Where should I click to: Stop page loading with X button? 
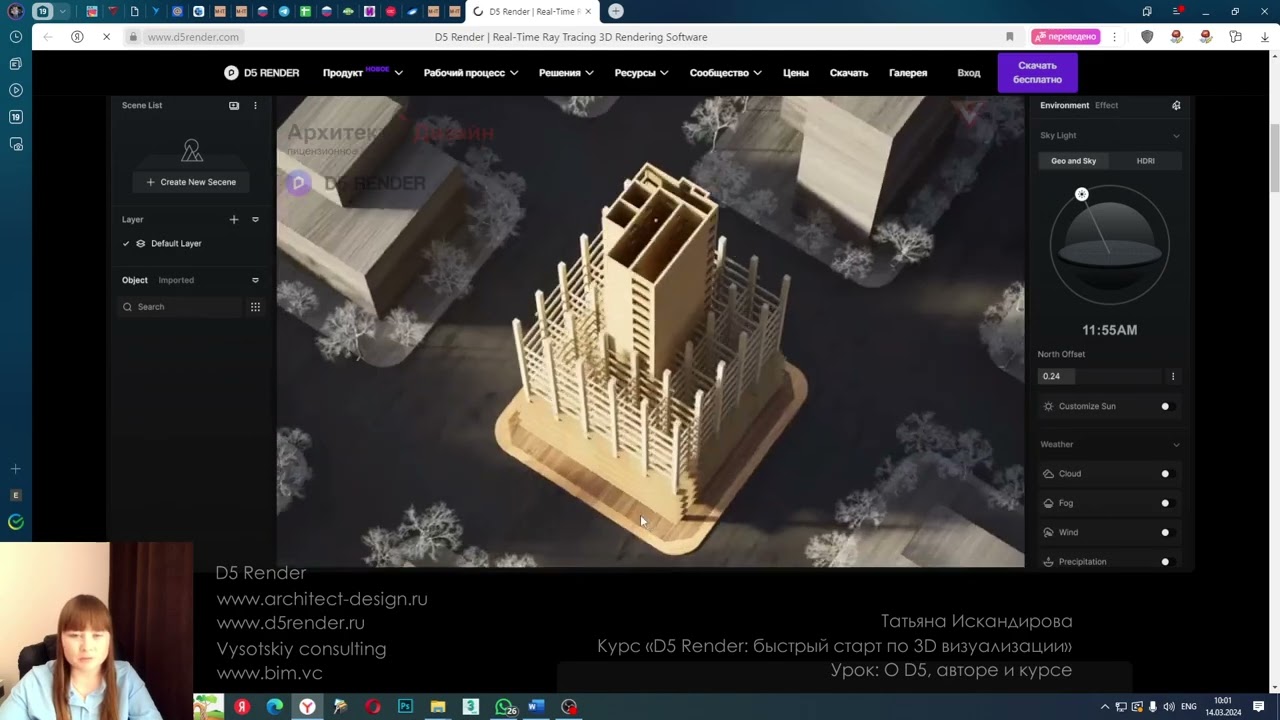point(106,37)
